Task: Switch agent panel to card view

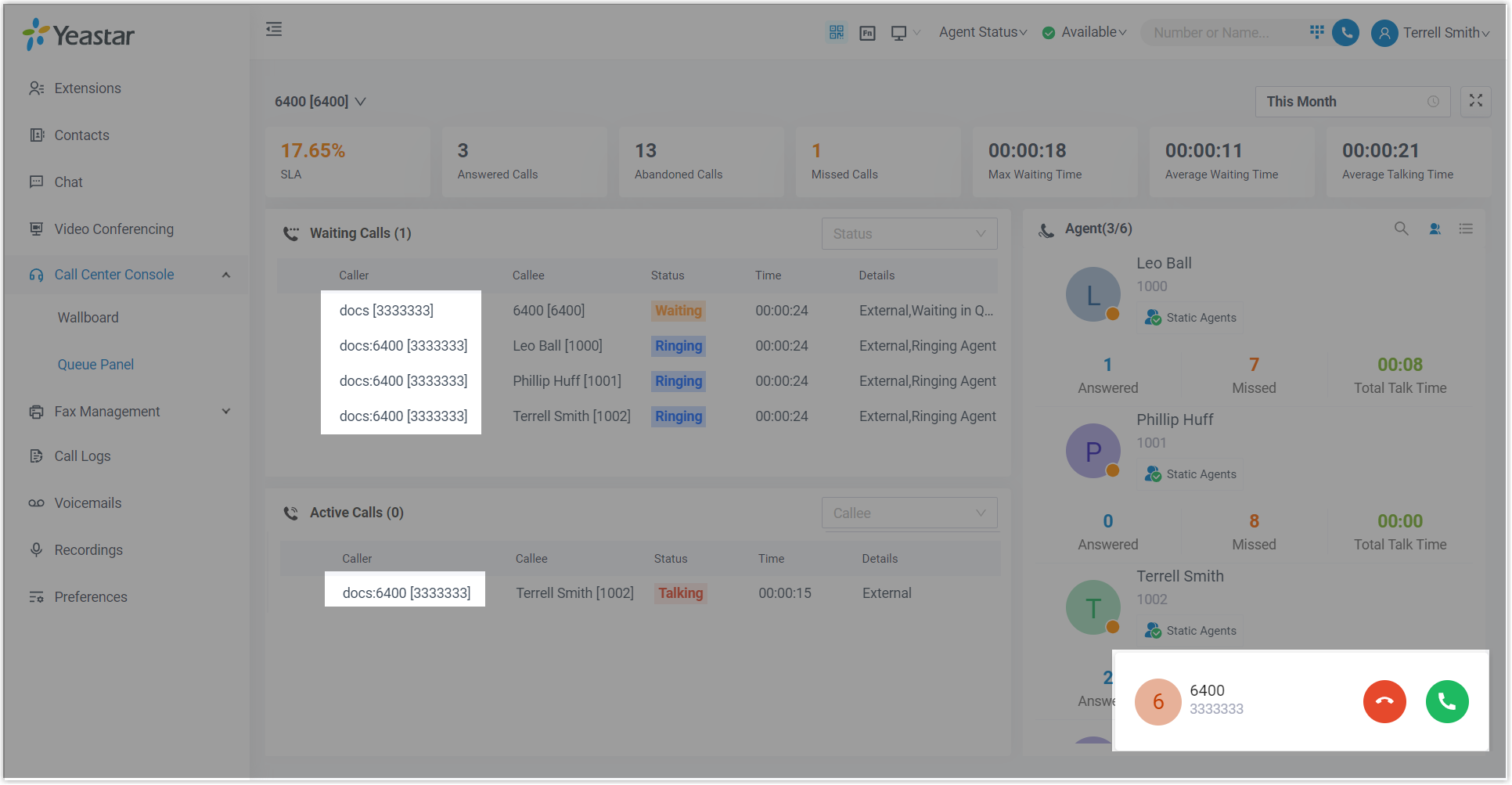Action: coord(1435,229)
